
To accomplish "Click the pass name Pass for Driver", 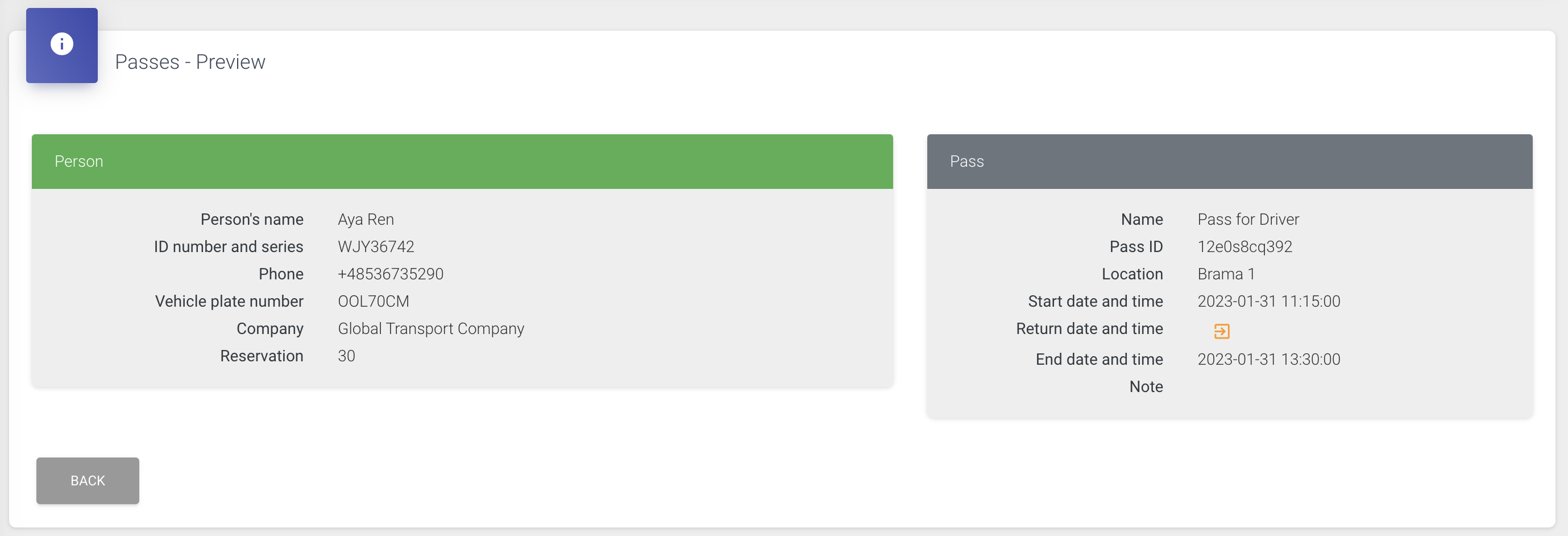I will tap(1248, 219).
